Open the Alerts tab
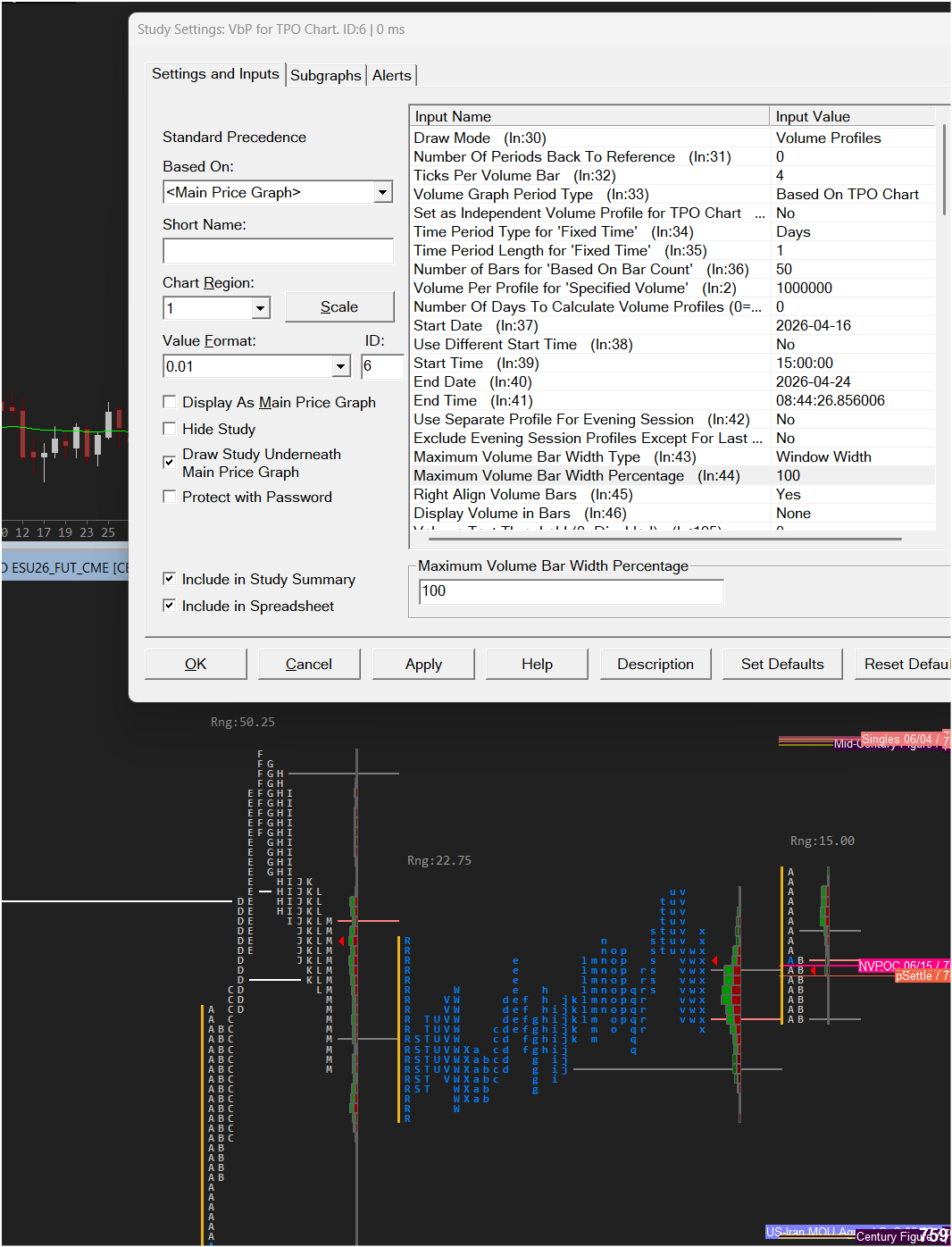This screenshot has width=952, height=1247. (392, 75)
